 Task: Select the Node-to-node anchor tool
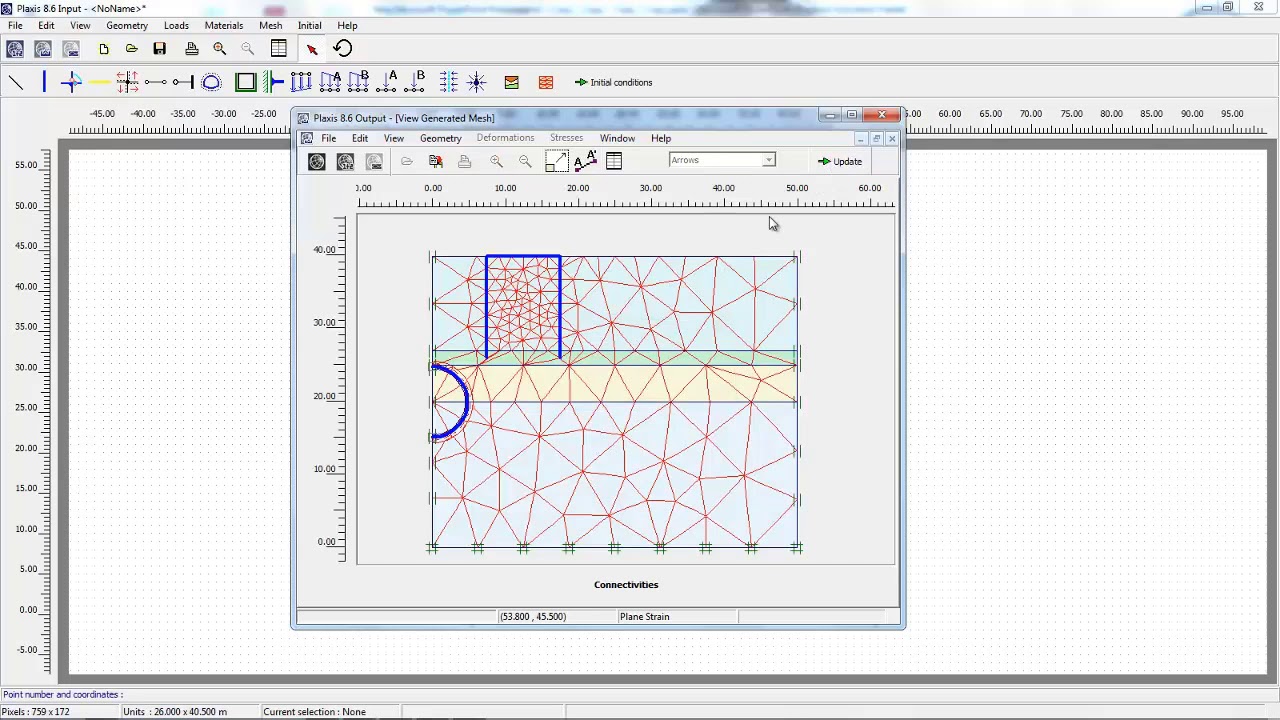(155, 82)
